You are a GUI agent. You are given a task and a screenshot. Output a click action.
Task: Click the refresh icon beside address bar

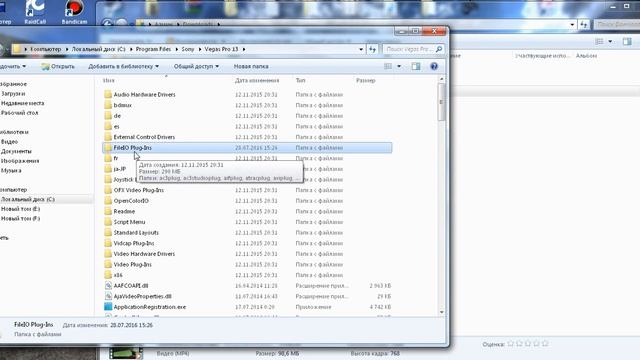coord(372,49)
